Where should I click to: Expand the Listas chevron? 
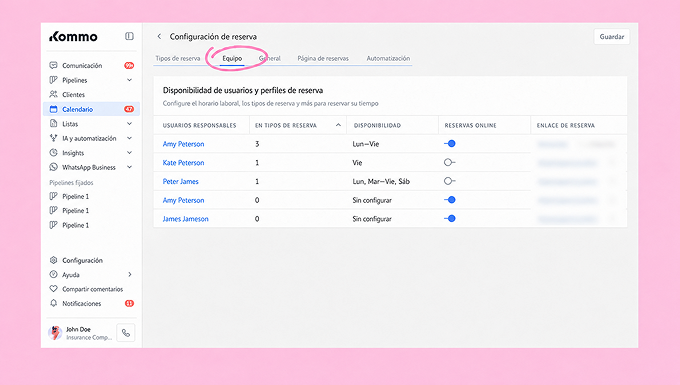pos(129,124)
